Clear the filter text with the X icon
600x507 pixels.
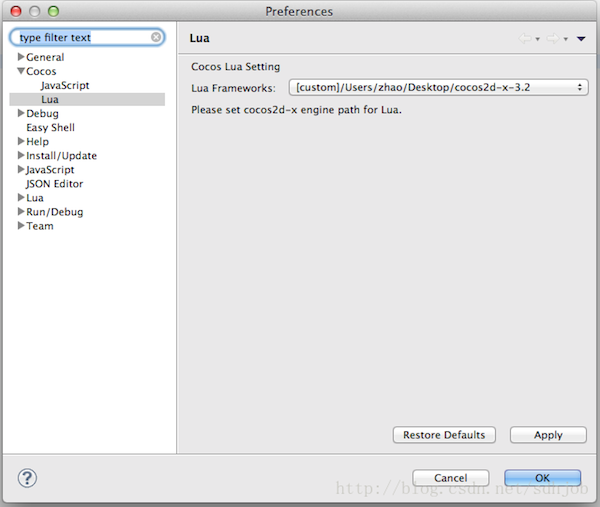point(156,37)
